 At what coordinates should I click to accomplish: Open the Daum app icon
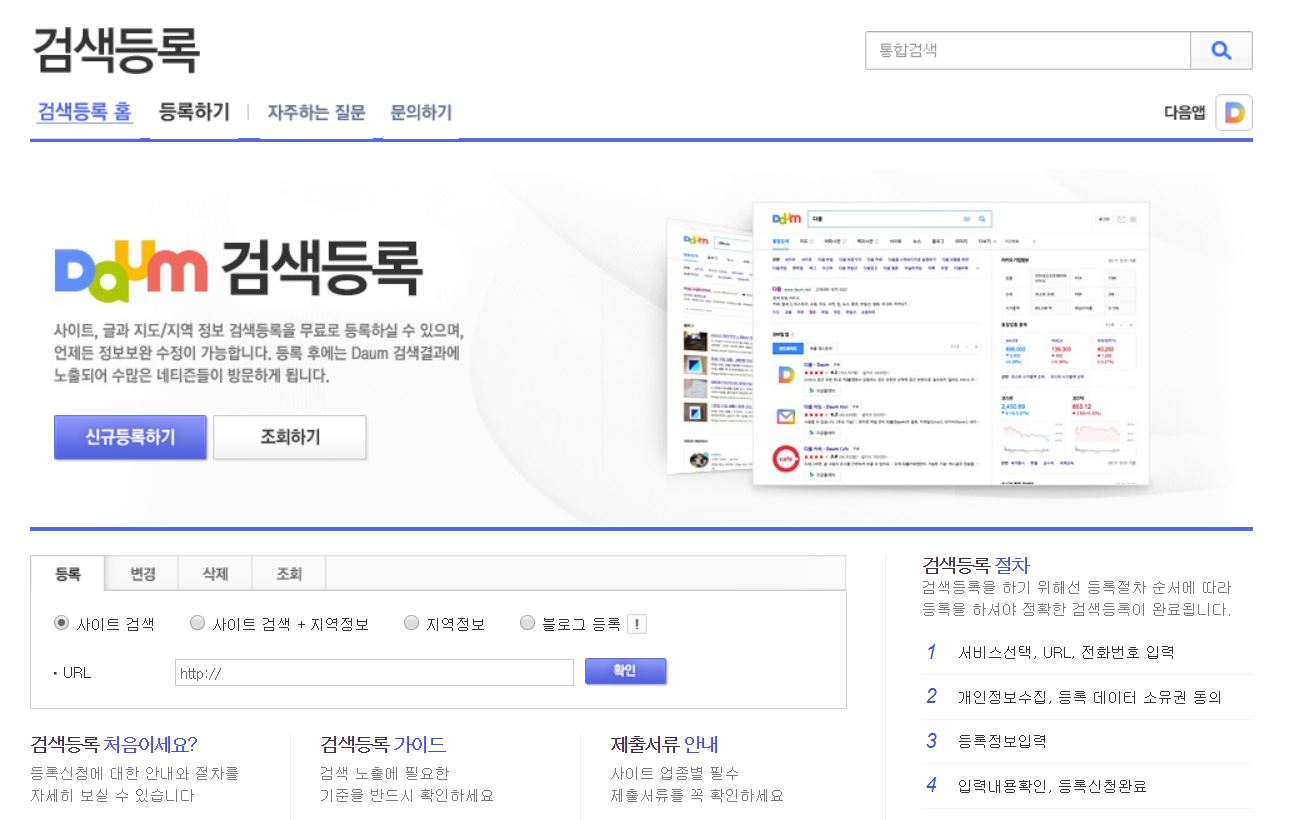coord(1234,113)
